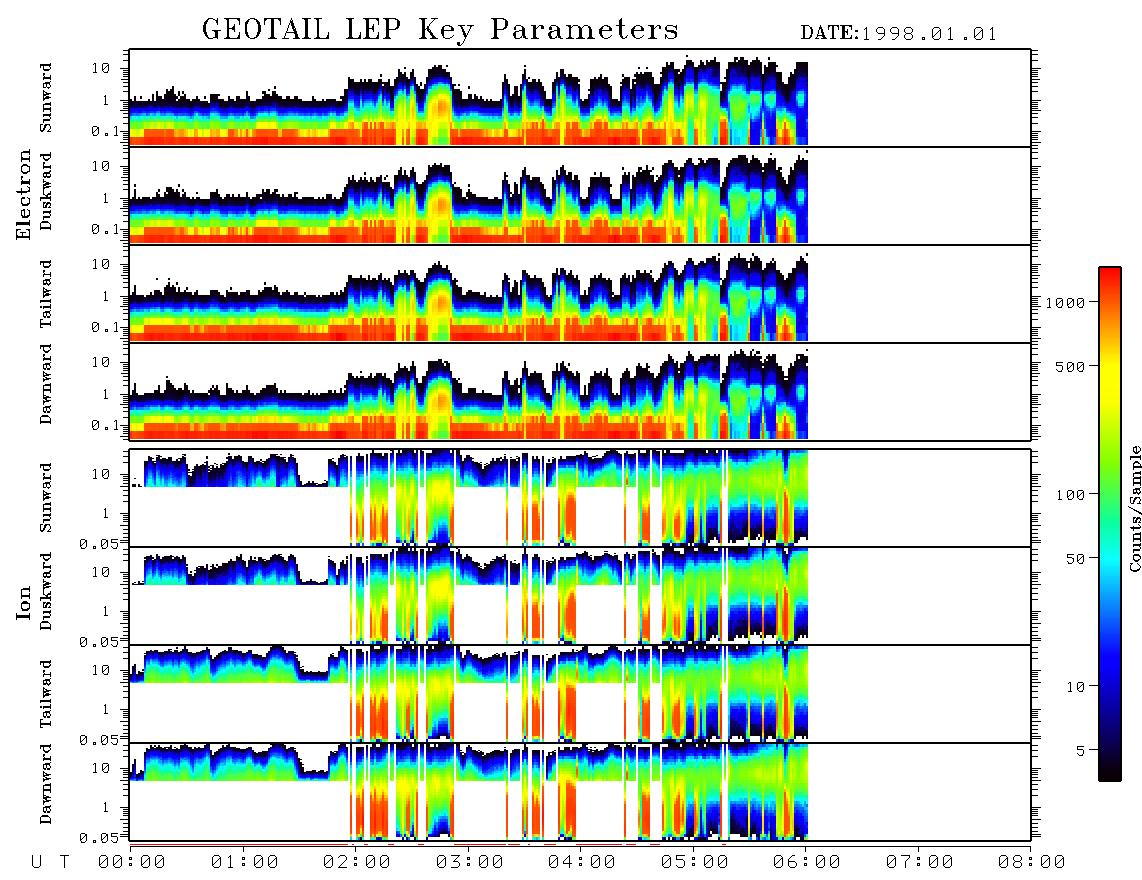Viewport: 1142px width, 880px height.
Task: Click the 00:00 time axis label
Action: pyautogui.click(x=132, y=863)
